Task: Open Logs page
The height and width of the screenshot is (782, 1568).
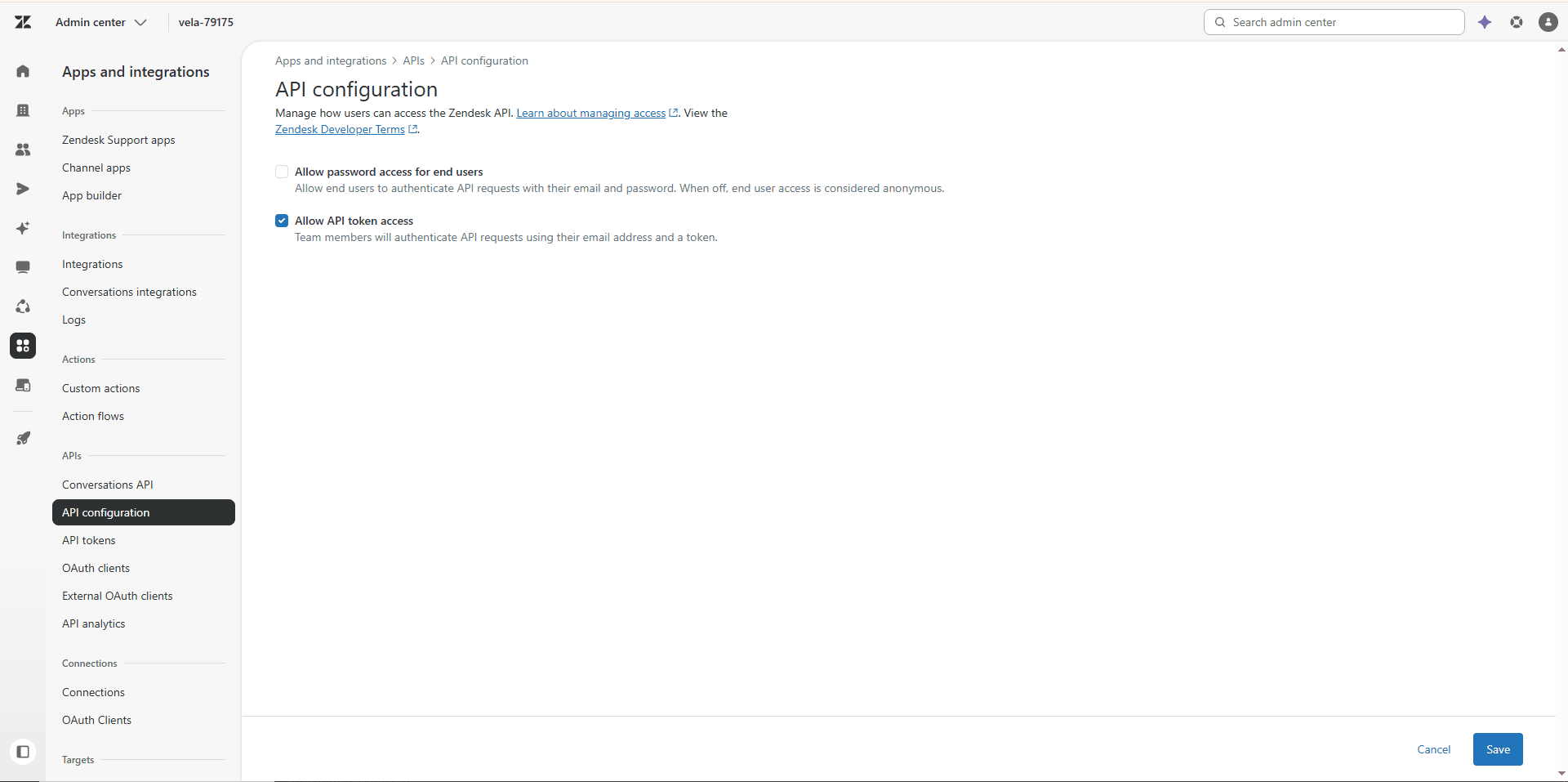Action: [73, 320]
